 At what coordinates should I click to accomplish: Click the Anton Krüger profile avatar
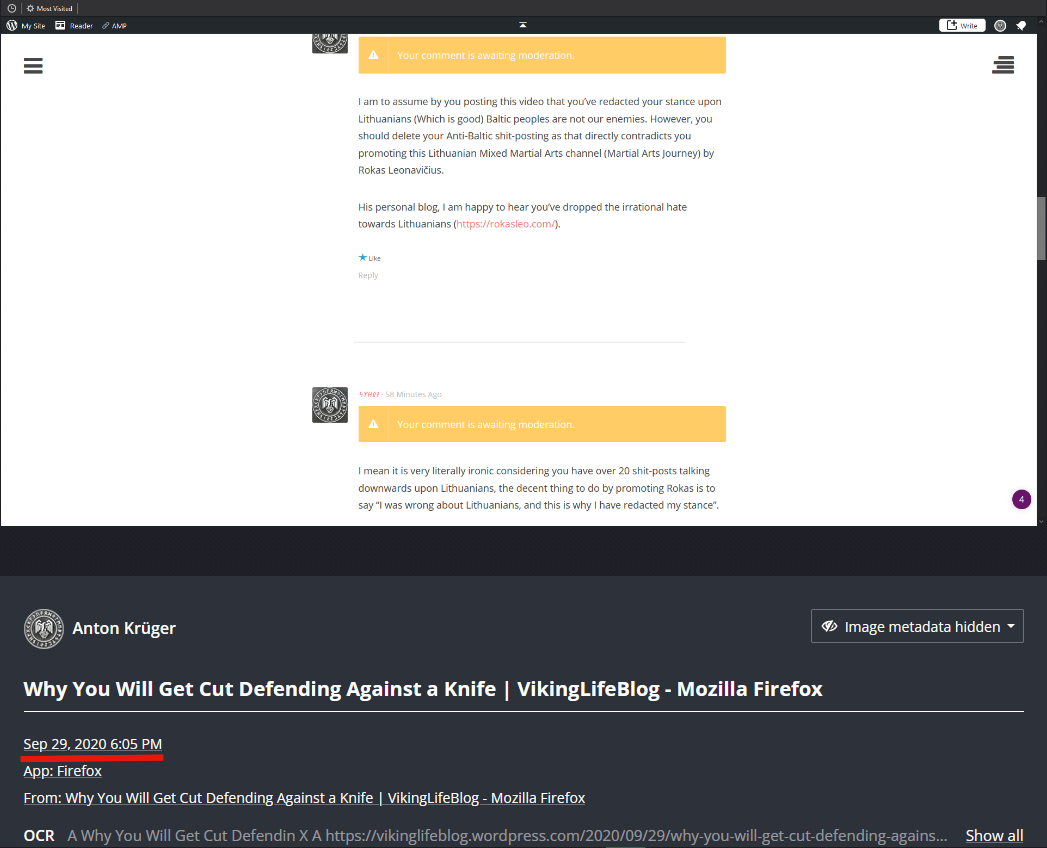(x=43, y=628)
